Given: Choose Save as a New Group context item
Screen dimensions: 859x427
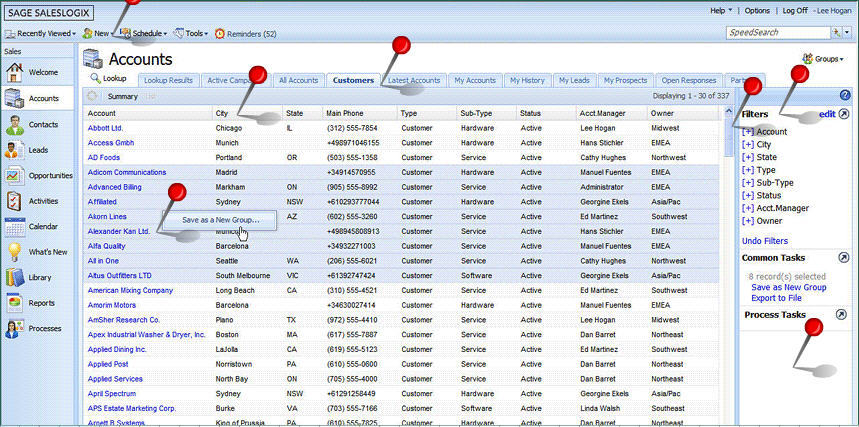Looking at the screenshot, I should point(220,220).
